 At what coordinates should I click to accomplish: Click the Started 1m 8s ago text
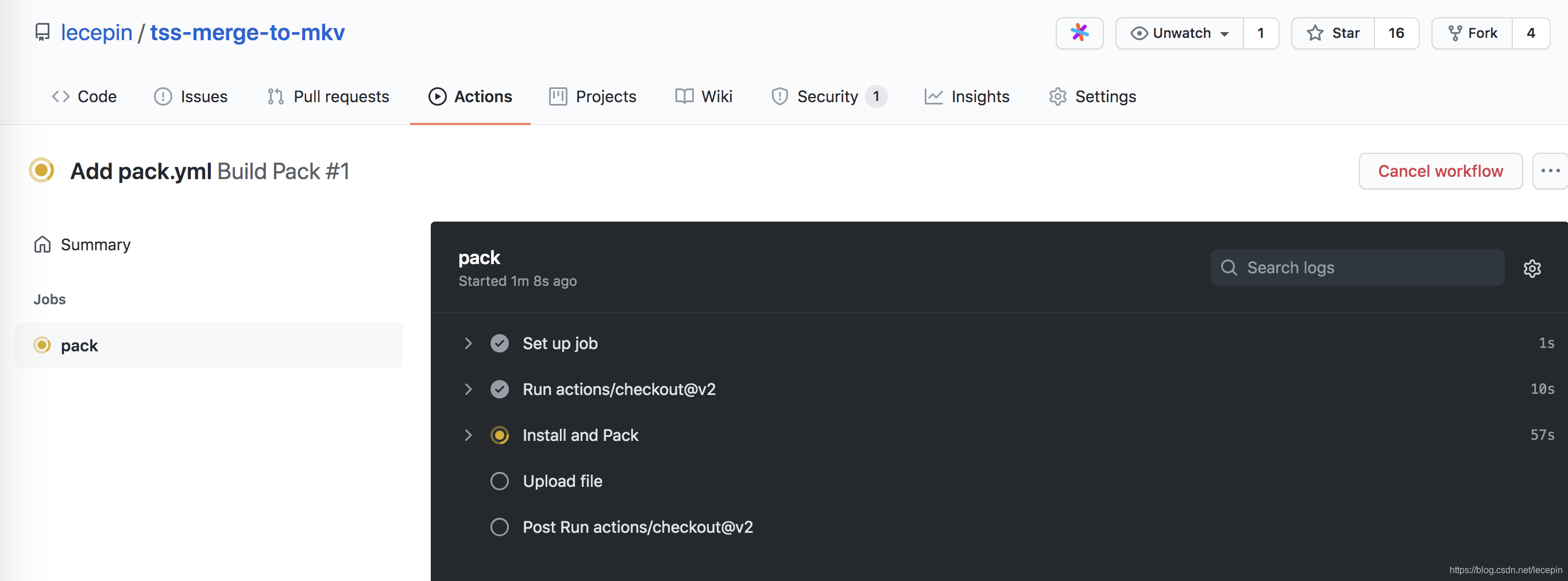(x=517, y=281)
